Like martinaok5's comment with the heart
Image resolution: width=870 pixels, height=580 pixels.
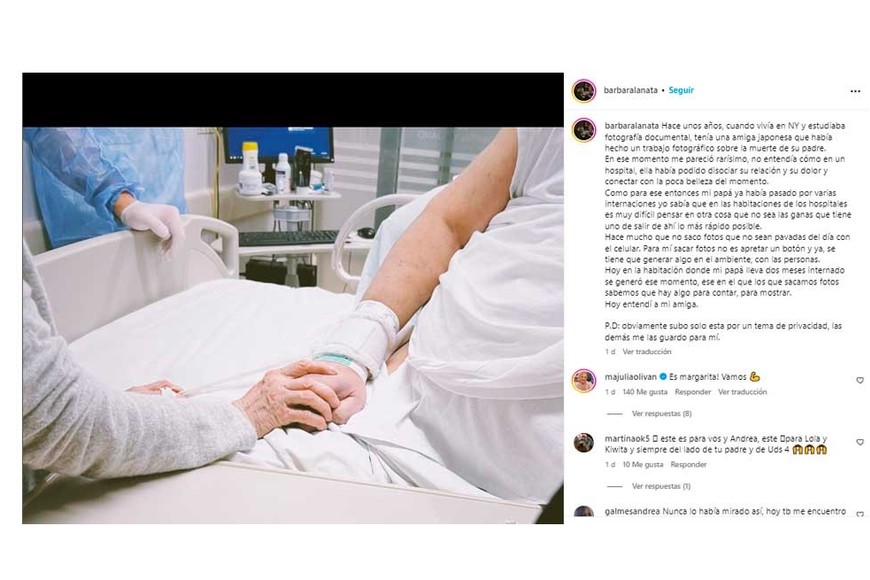(859, 442)
